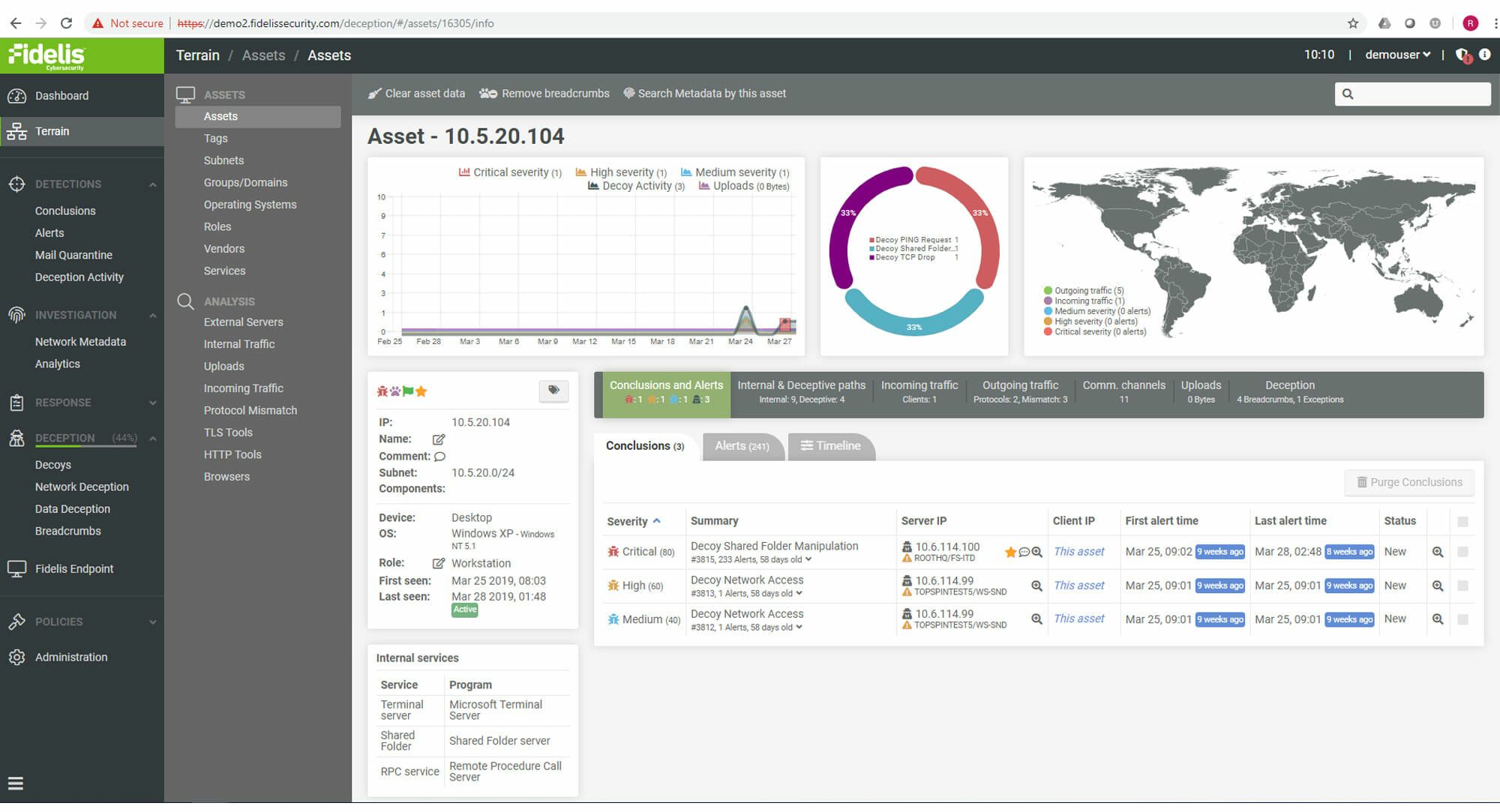1500x812 pixels.
Task: Switch to the Alerts (241) tab
Action: coord(742,446)
